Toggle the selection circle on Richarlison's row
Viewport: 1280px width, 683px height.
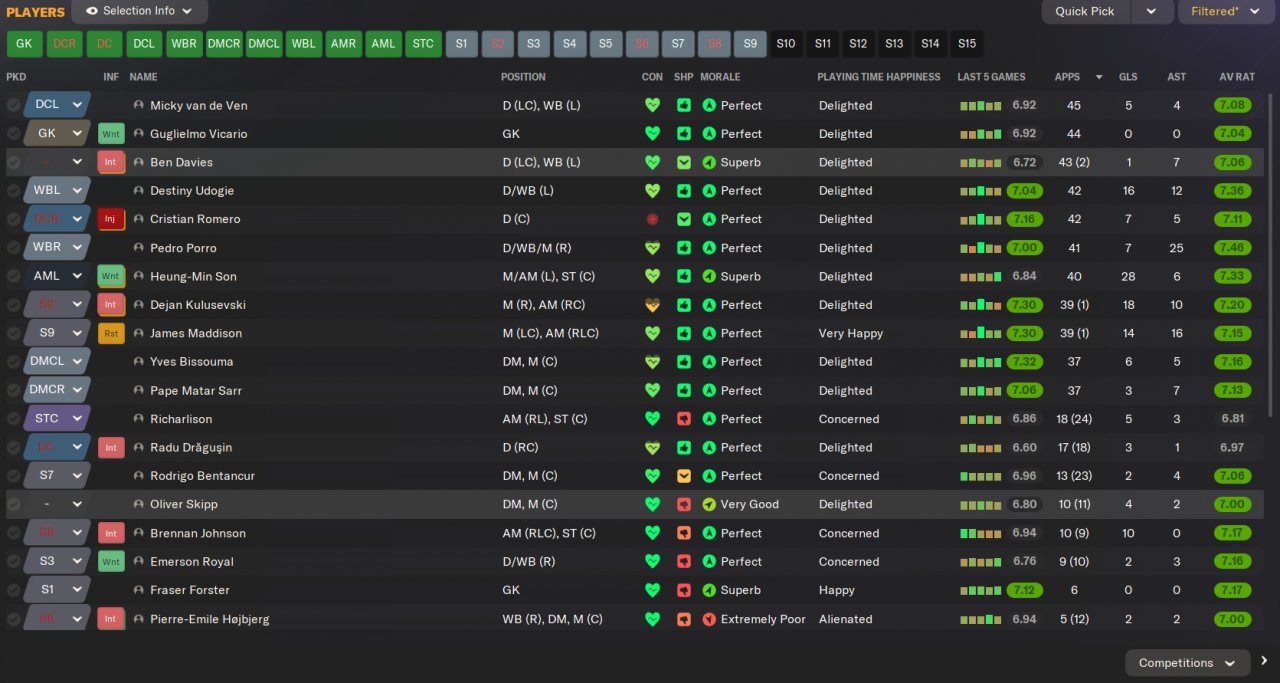(x=13, y=419)
